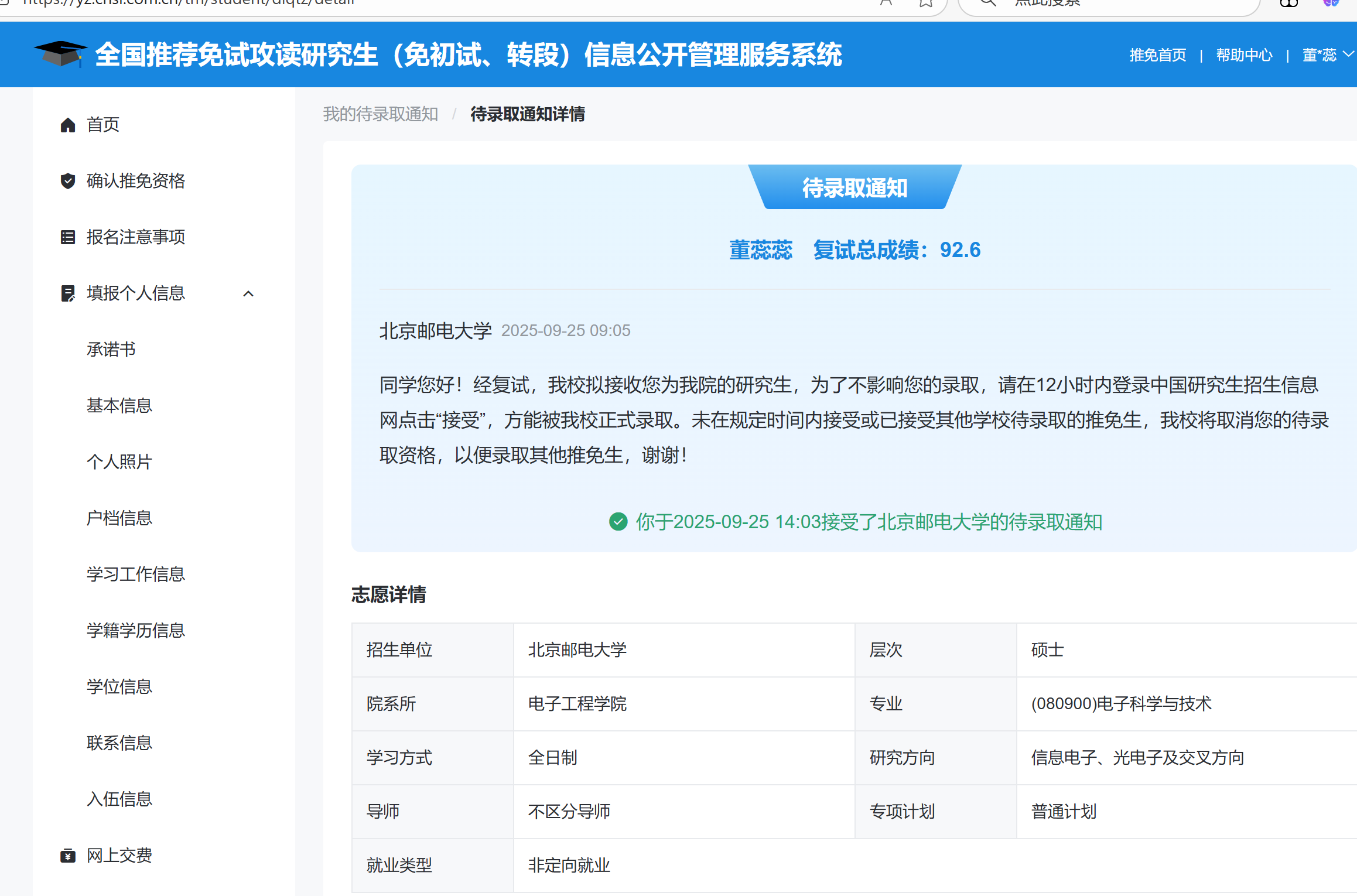Click the 推免首页 header link
This screenshot has height=896, width=1357.
pyautogui.click(x=1157, y=55)
